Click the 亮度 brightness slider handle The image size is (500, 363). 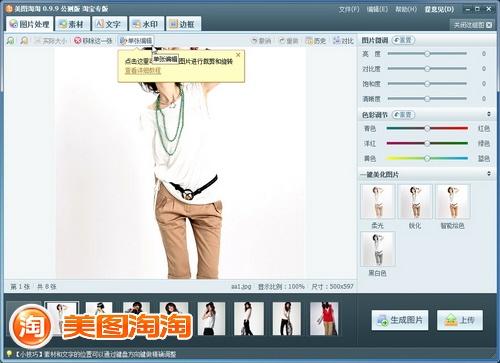[427, 54]
